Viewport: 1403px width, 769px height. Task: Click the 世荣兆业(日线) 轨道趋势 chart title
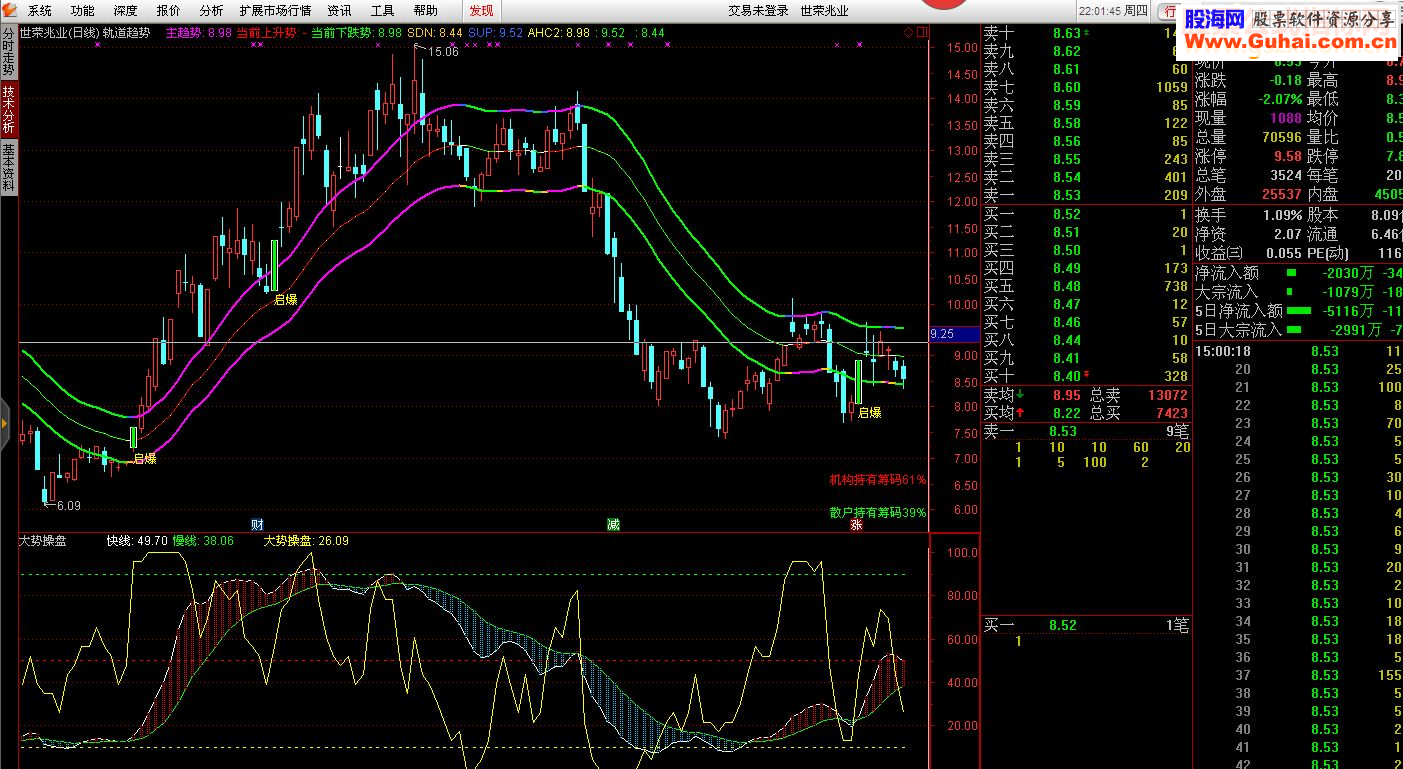[x=87, y=33]
